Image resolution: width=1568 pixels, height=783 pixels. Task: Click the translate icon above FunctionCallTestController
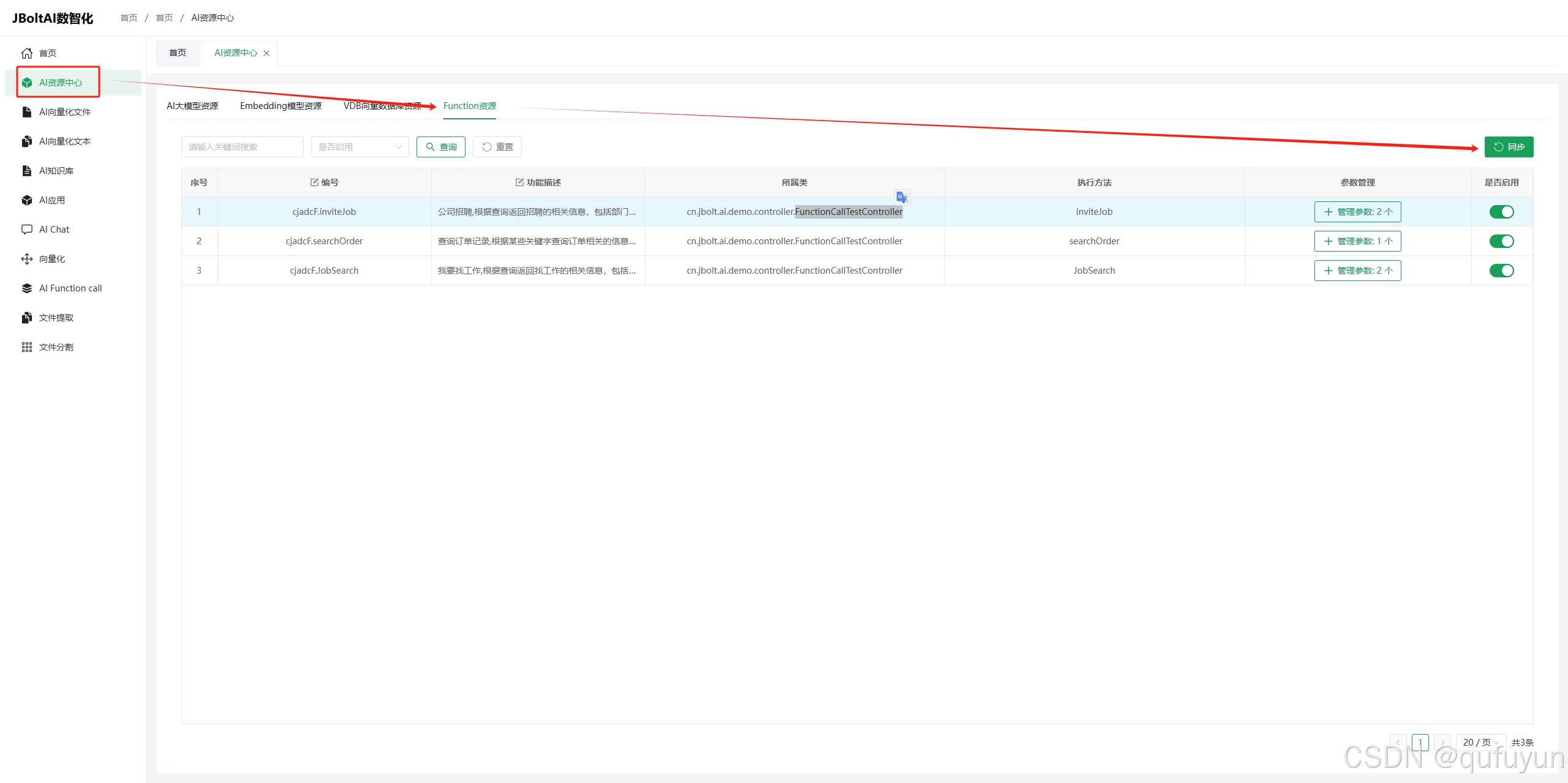tap(902, 197)
